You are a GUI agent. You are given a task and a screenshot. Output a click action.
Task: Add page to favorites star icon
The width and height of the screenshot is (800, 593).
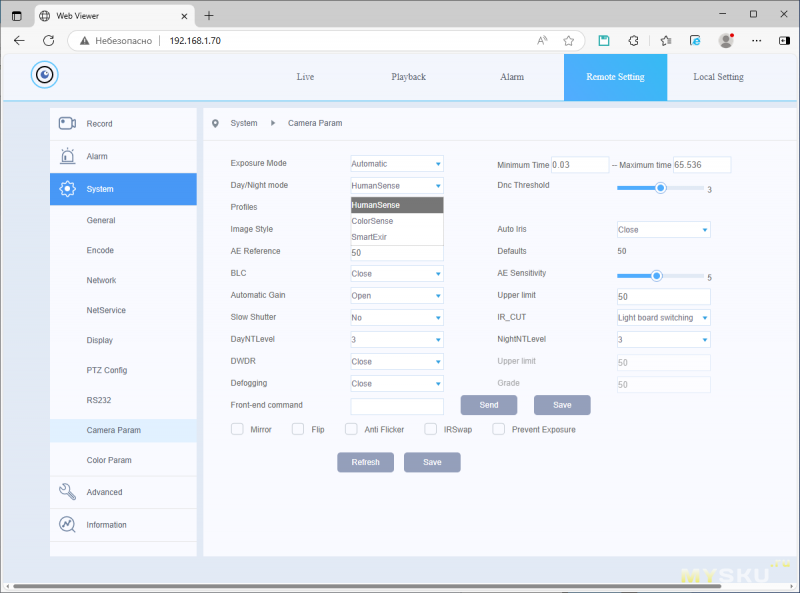pyautogui.click(x=568, y=40)
